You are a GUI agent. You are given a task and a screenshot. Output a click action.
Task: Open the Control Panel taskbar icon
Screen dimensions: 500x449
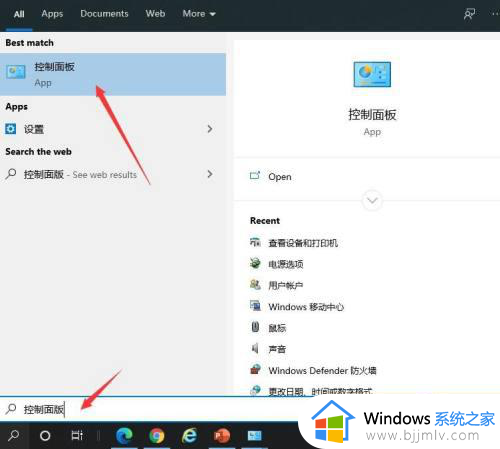coord(254,435)
